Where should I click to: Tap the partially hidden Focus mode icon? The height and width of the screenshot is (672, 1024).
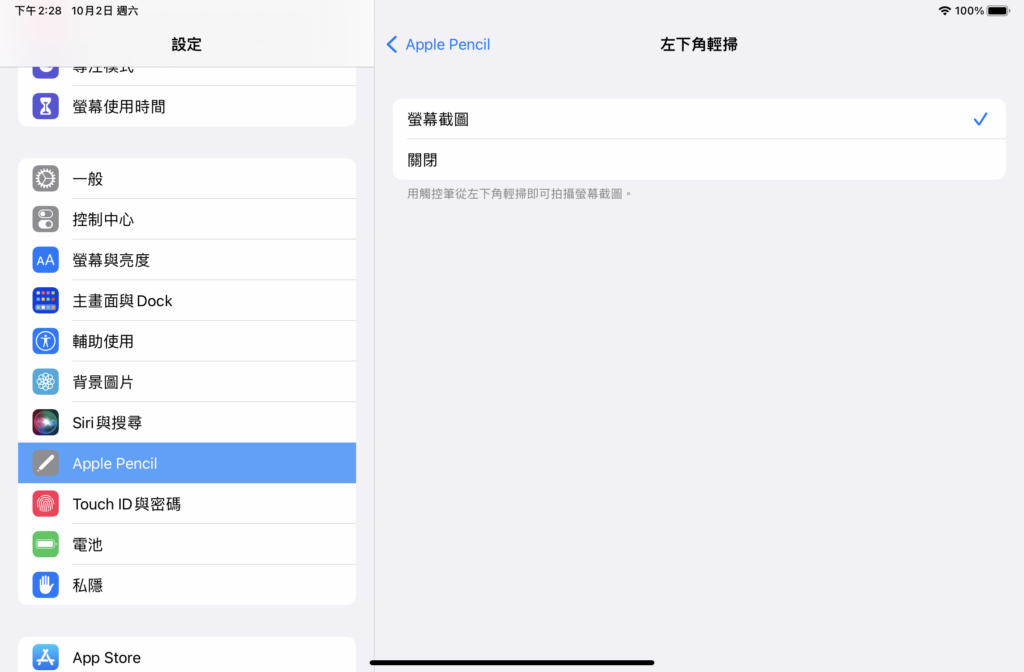tap(46, 71)
